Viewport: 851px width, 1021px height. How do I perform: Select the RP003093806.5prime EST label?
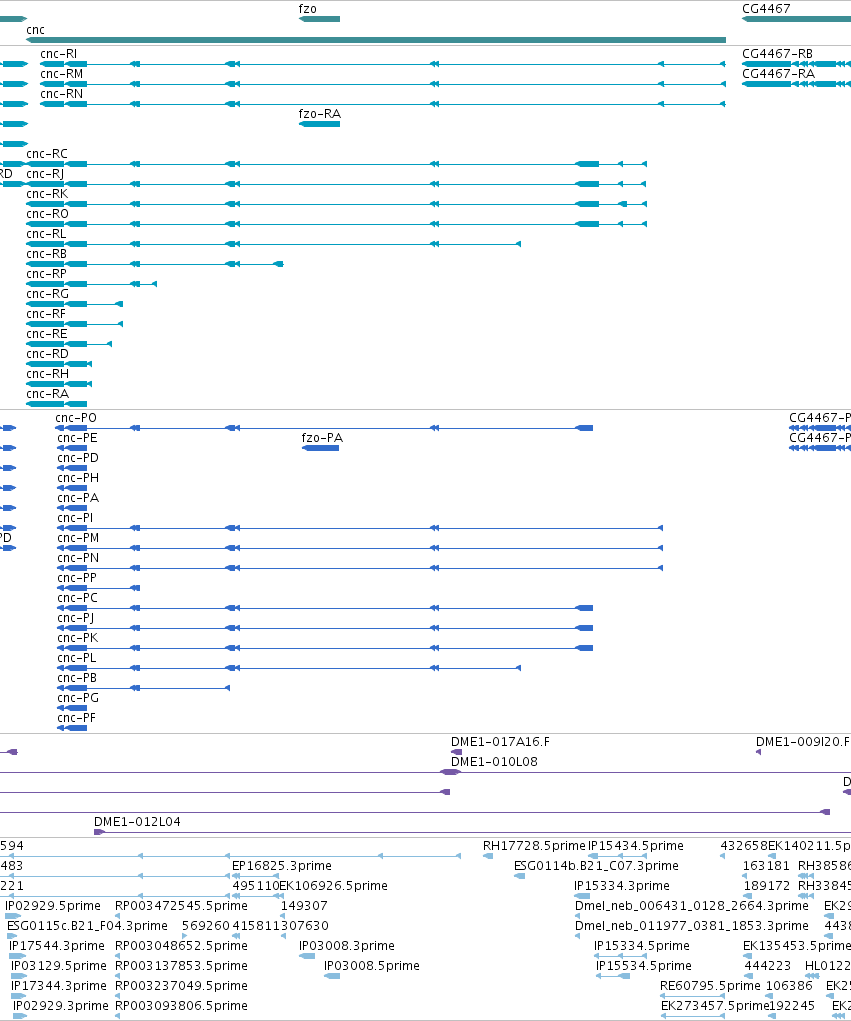[x=181, y=1006]
